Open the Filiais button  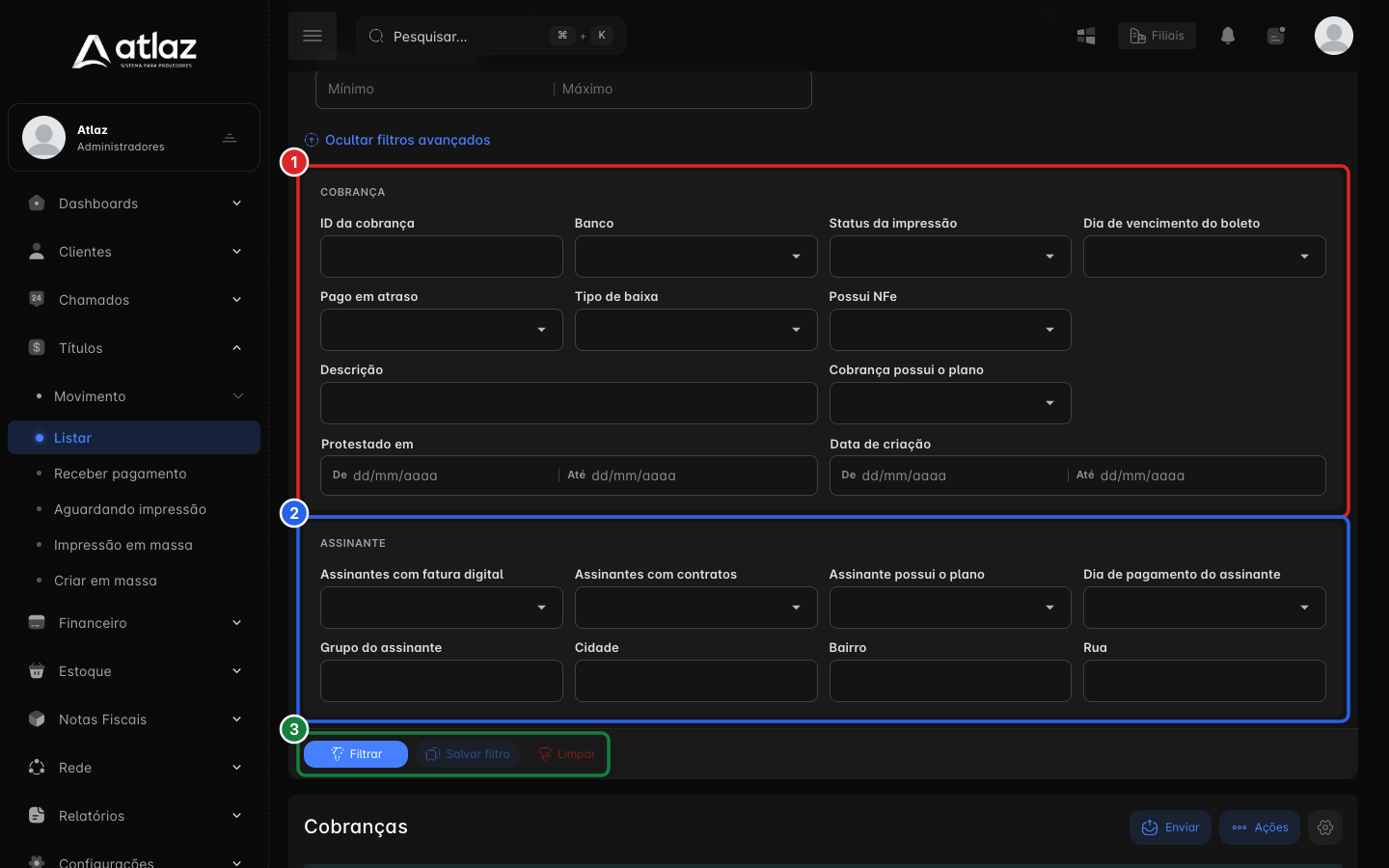[1157, 36]
